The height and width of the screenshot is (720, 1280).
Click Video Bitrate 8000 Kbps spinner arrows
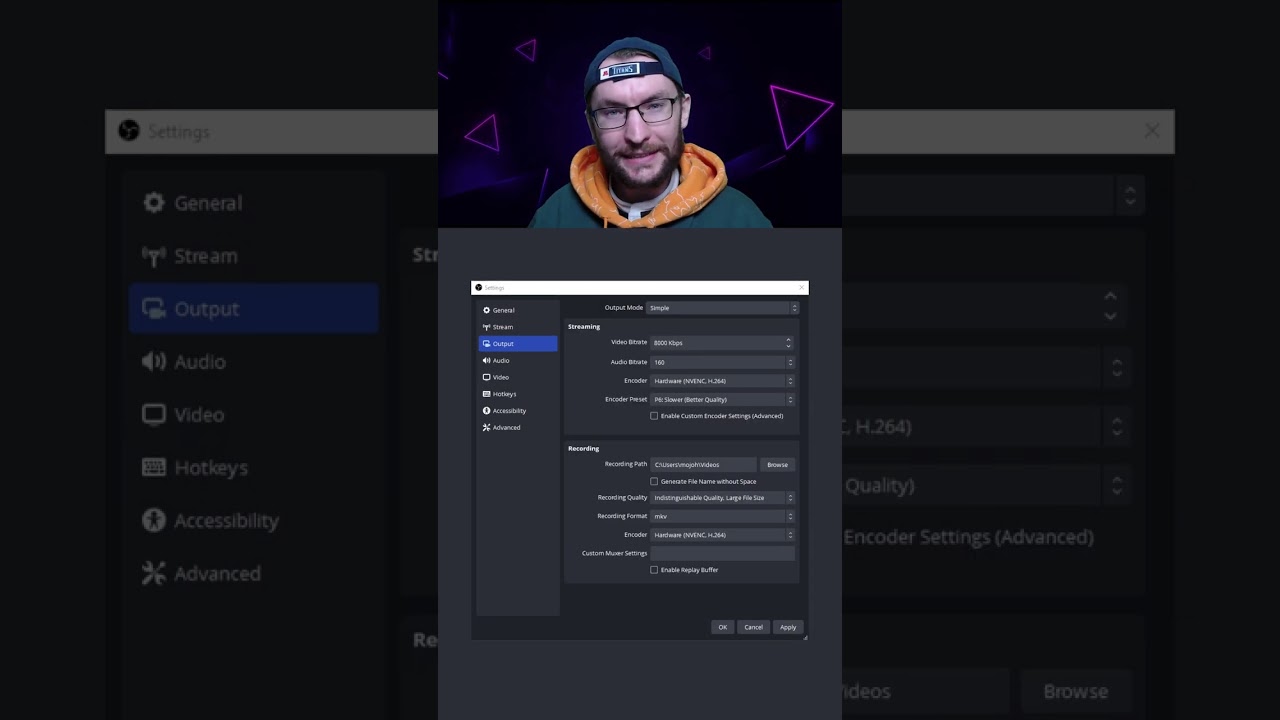tap(789, 342)
